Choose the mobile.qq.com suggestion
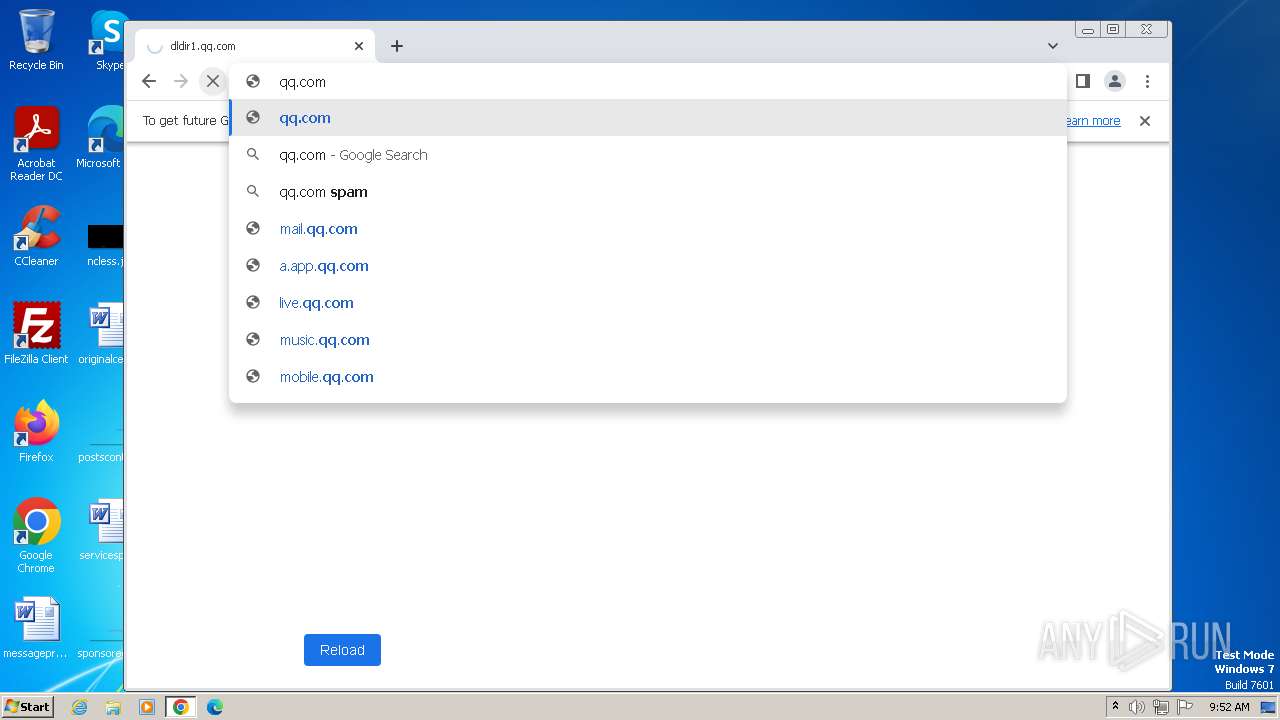The height and width of the screenshot is (720, 1280). pos(648,377)
